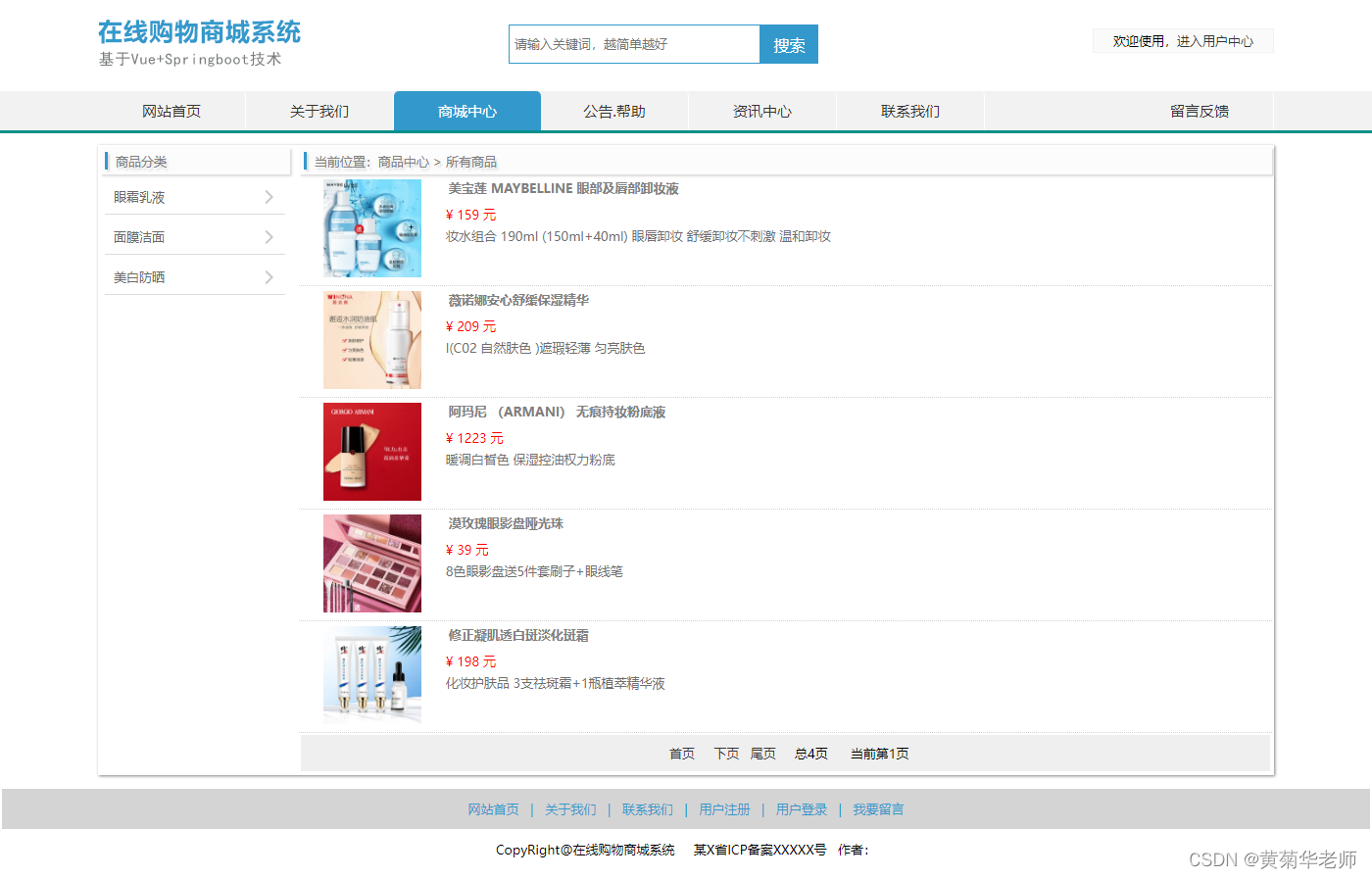This screenshot has height=879, width=1372.
Task: Open the 关于我们 navigation tab
Action: tap(319, 111)
